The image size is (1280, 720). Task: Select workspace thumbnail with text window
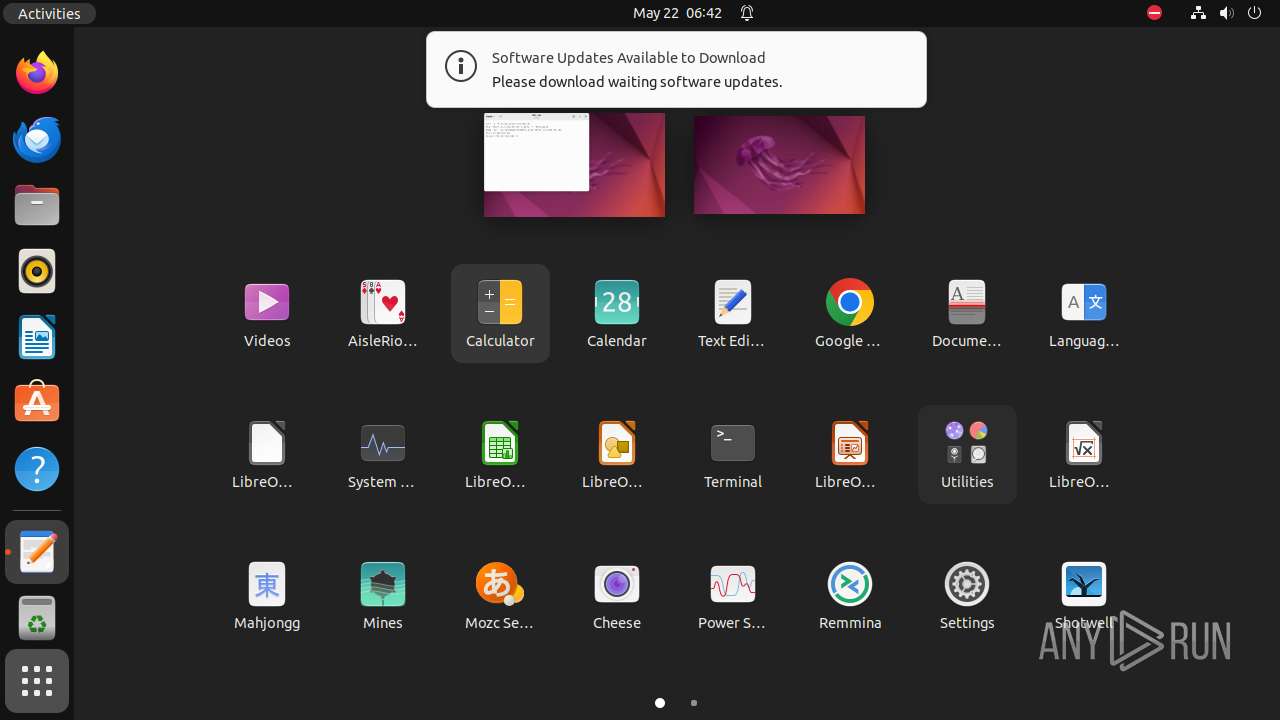pos(574,164)
